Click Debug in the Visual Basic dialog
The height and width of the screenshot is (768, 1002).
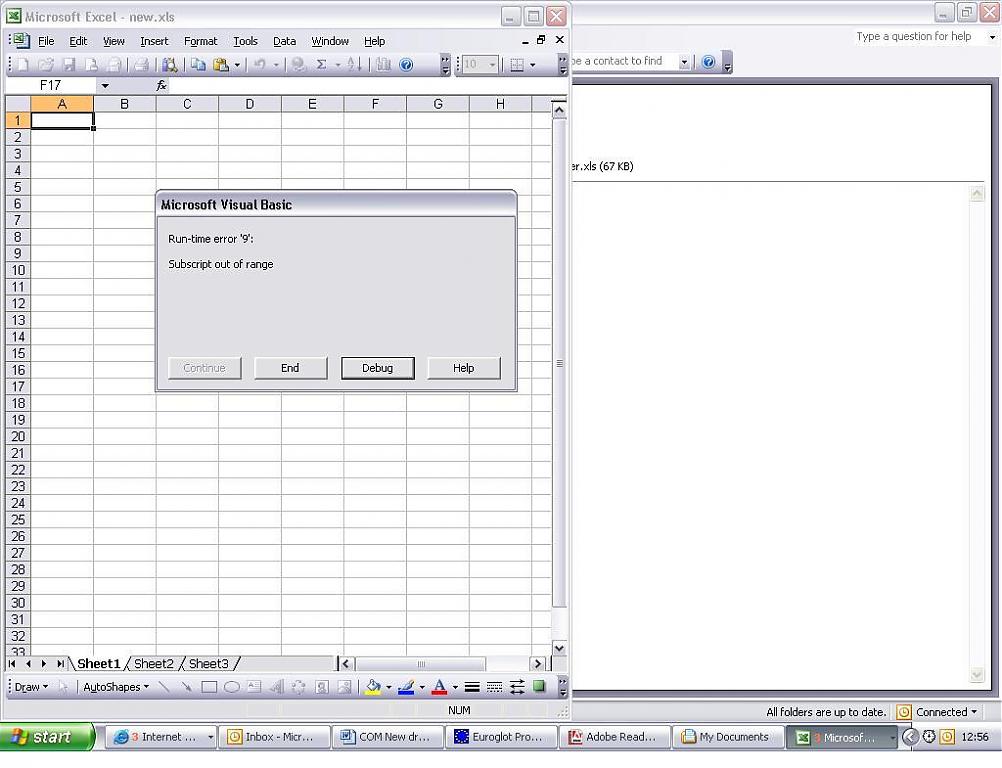click(x=378, y=368)
